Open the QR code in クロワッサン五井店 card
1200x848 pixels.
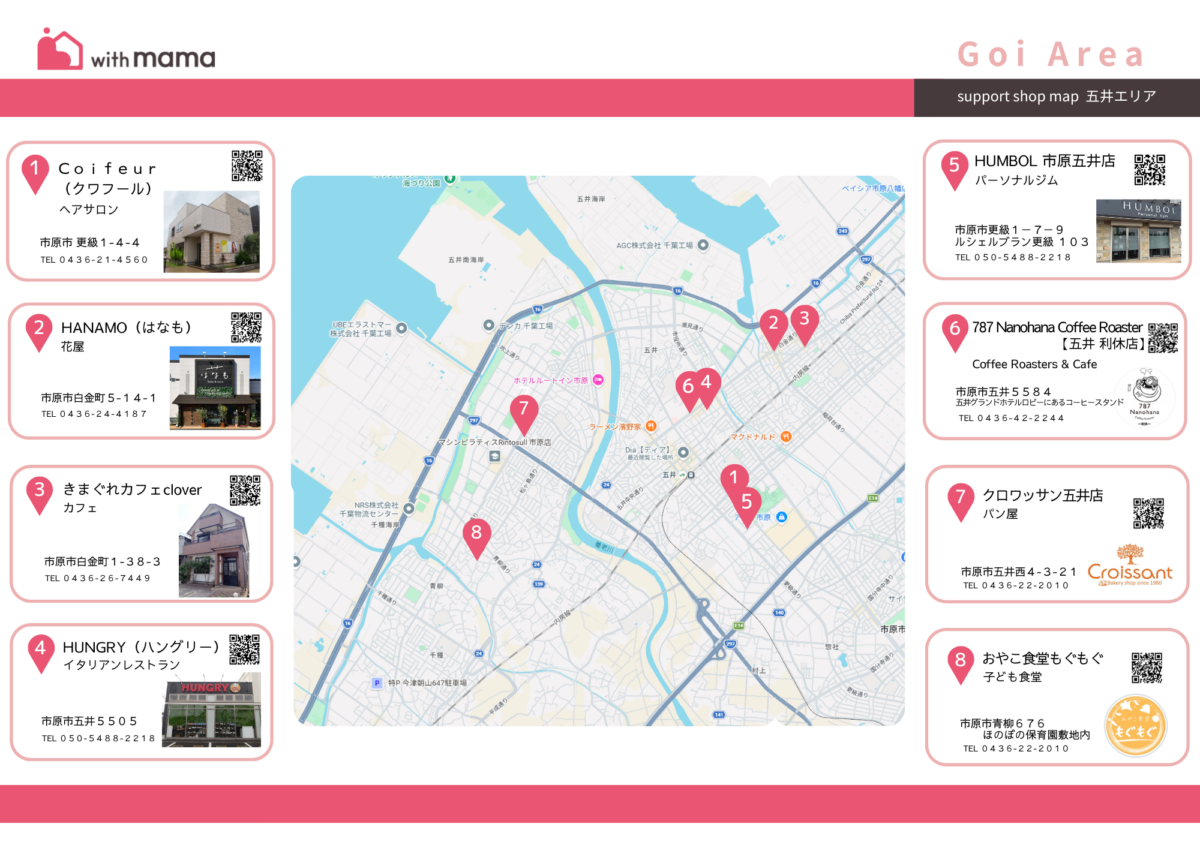tap(1148, 512)
